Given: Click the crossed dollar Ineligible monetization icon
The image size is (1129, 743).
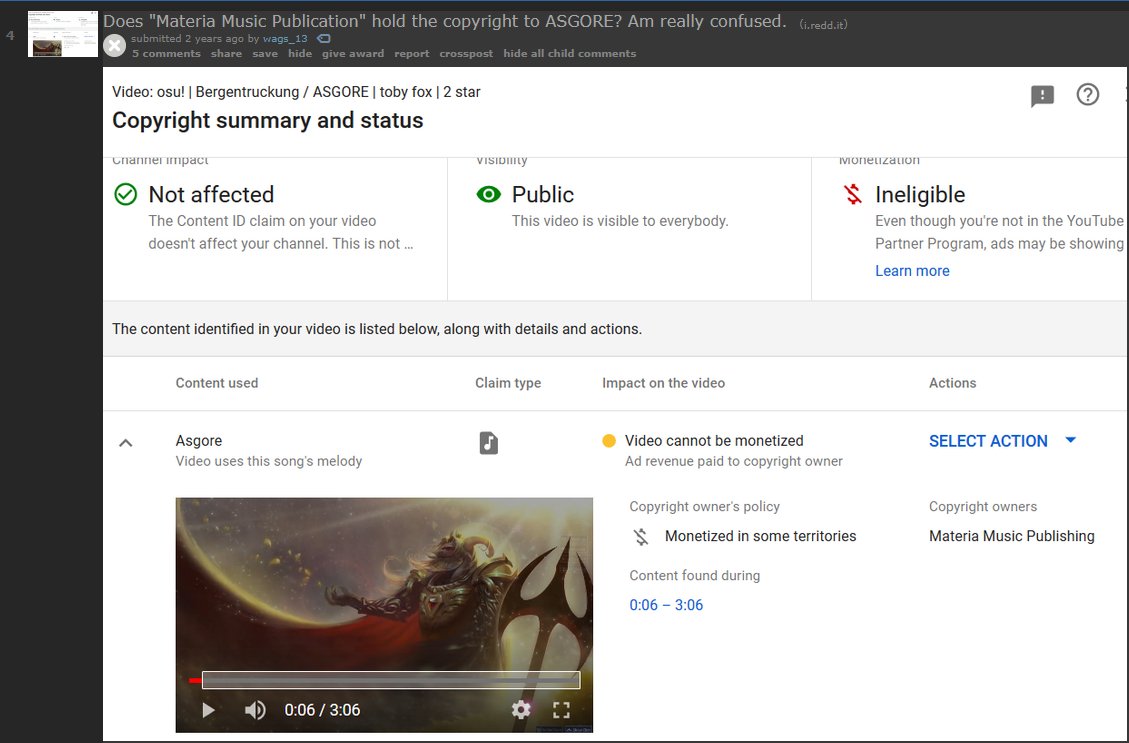Looking at the screenshot, I should [x=852, y=194].
